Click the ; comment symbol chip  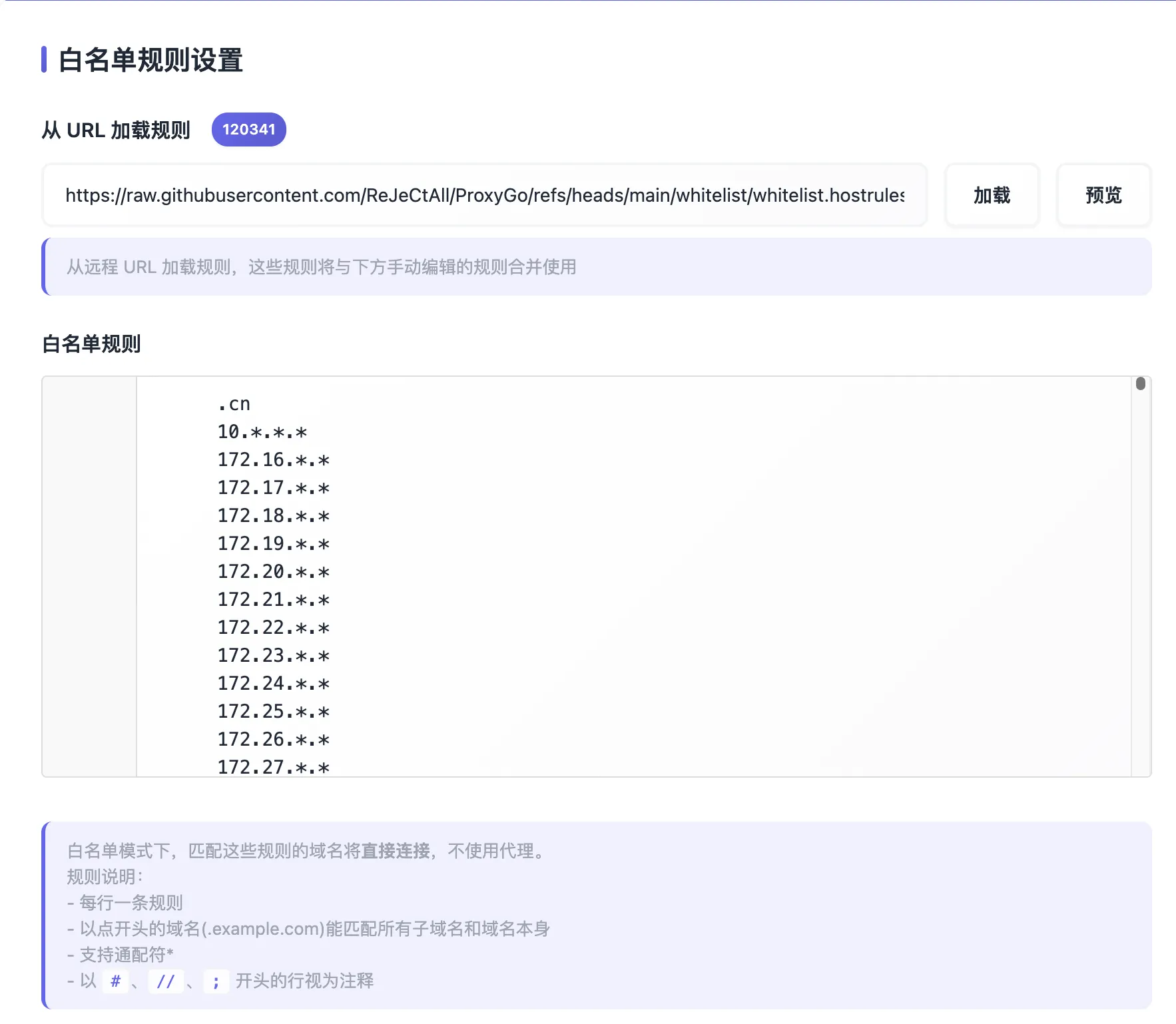(x=216, y=981)
